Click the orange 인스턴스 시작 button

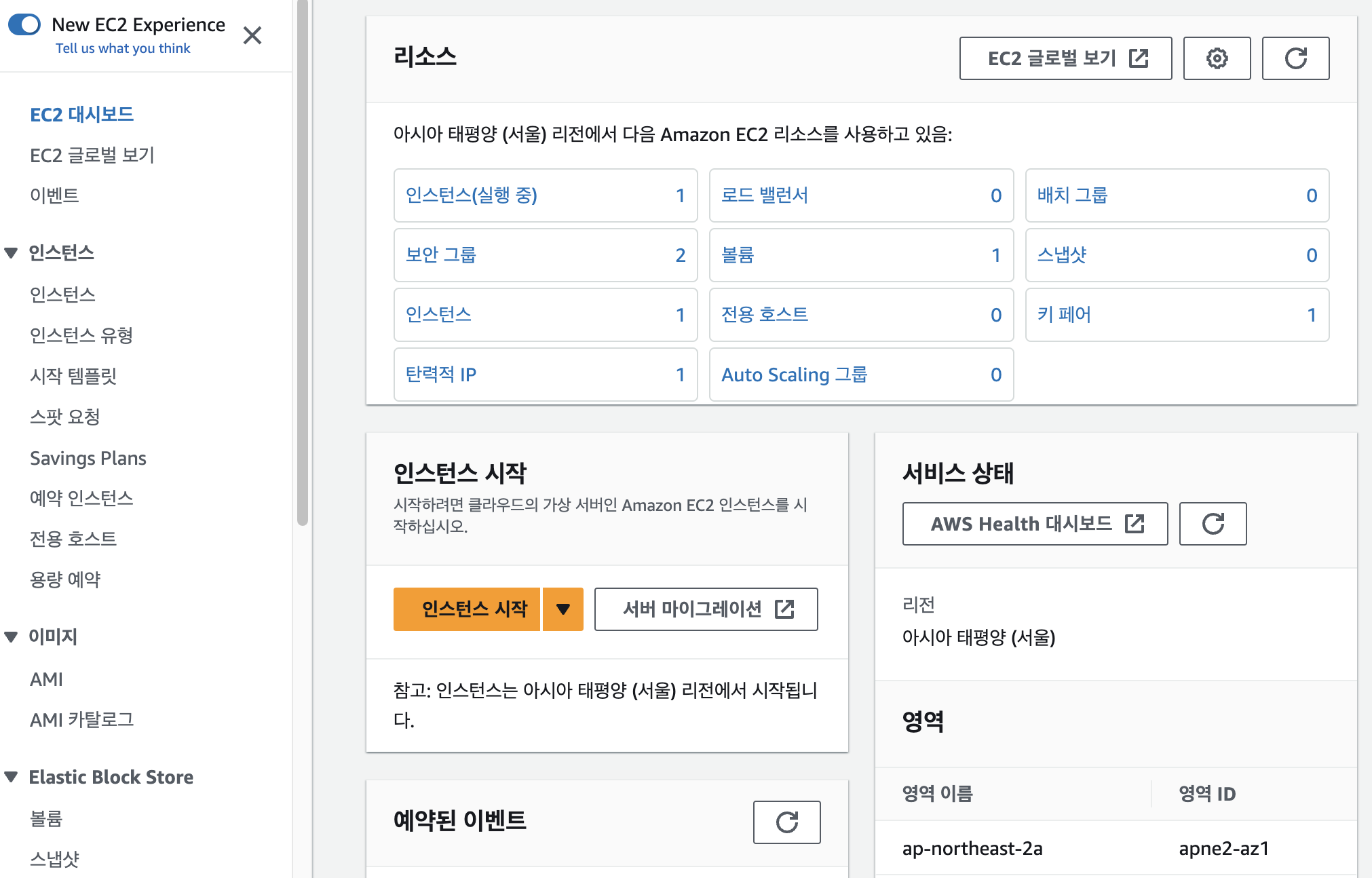coord(467,609)
